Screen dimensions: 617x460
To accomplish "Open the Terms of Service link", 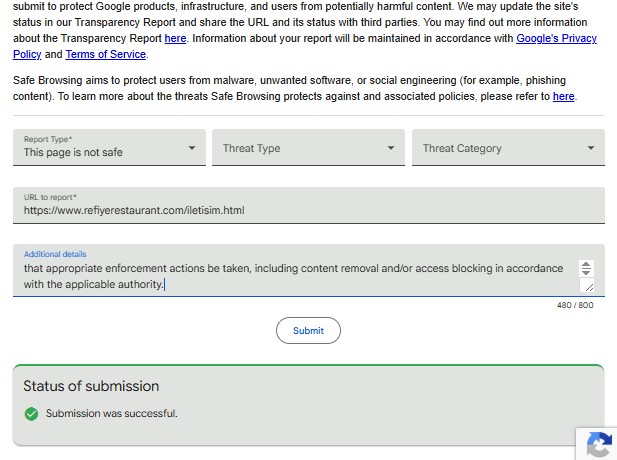I will (x=105, y=54).
